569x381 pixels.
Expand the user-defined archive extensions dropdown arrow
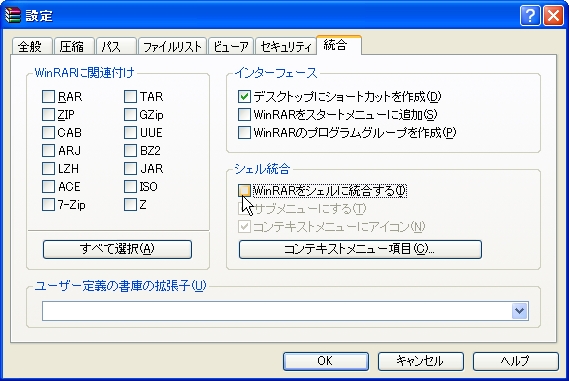520,311
